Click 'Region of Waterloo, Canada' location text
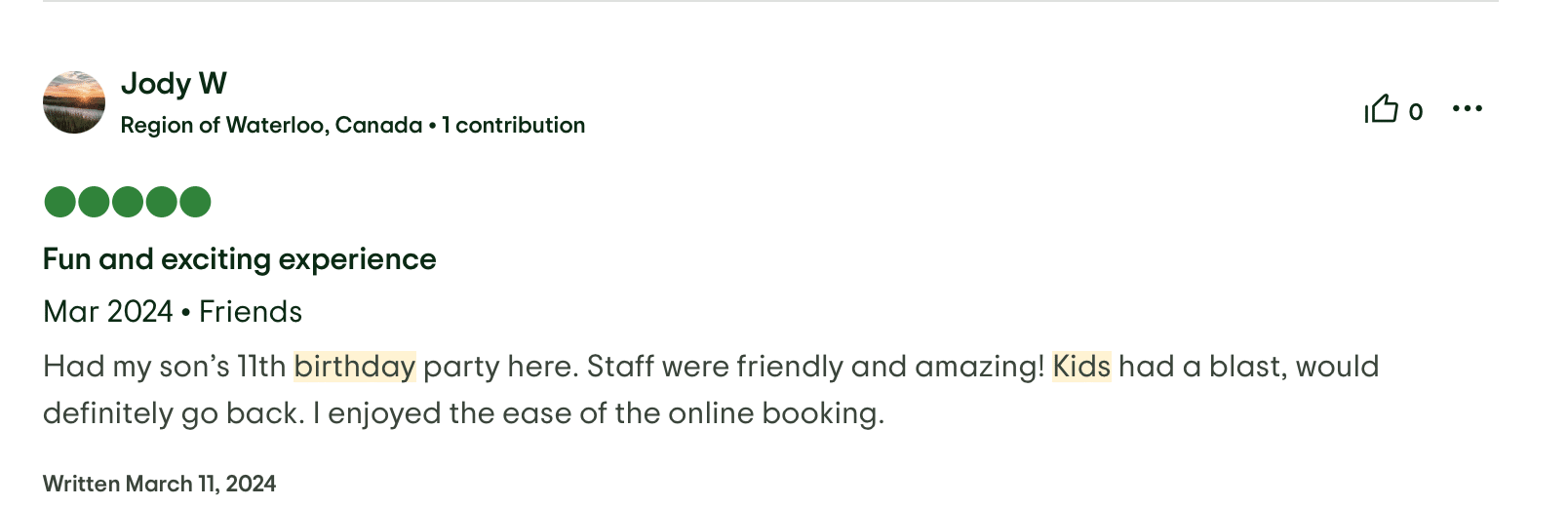 point(271,125)
